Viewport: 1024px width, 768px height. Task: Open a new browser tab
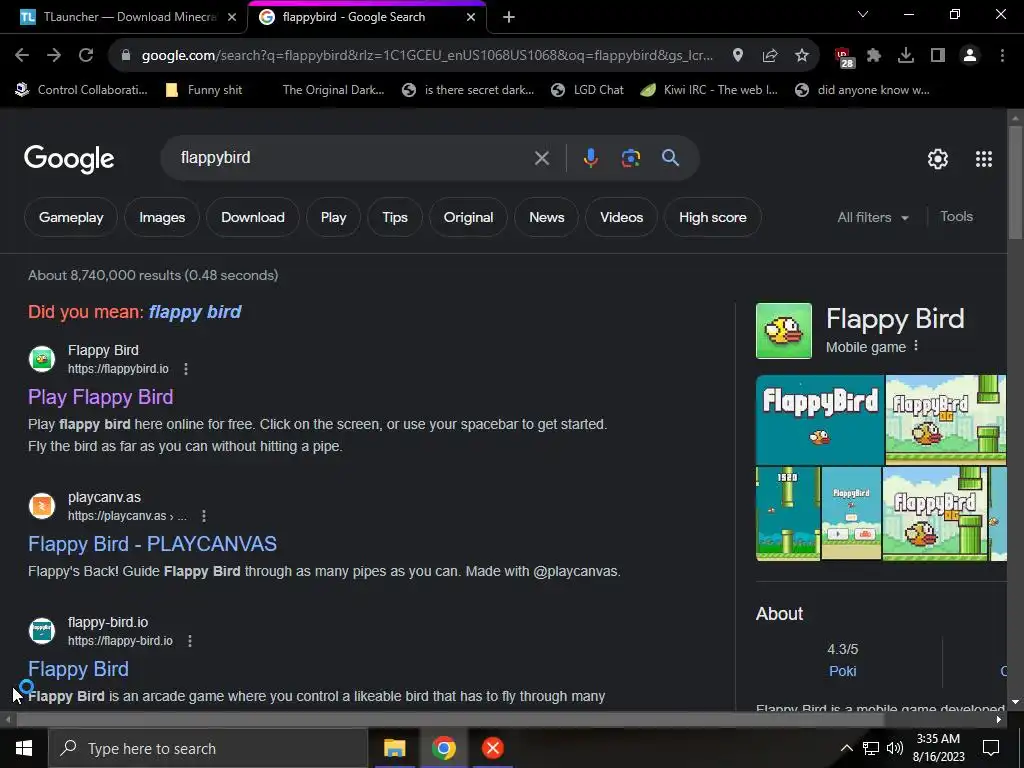pyautogui.click(x=509, y=17)
